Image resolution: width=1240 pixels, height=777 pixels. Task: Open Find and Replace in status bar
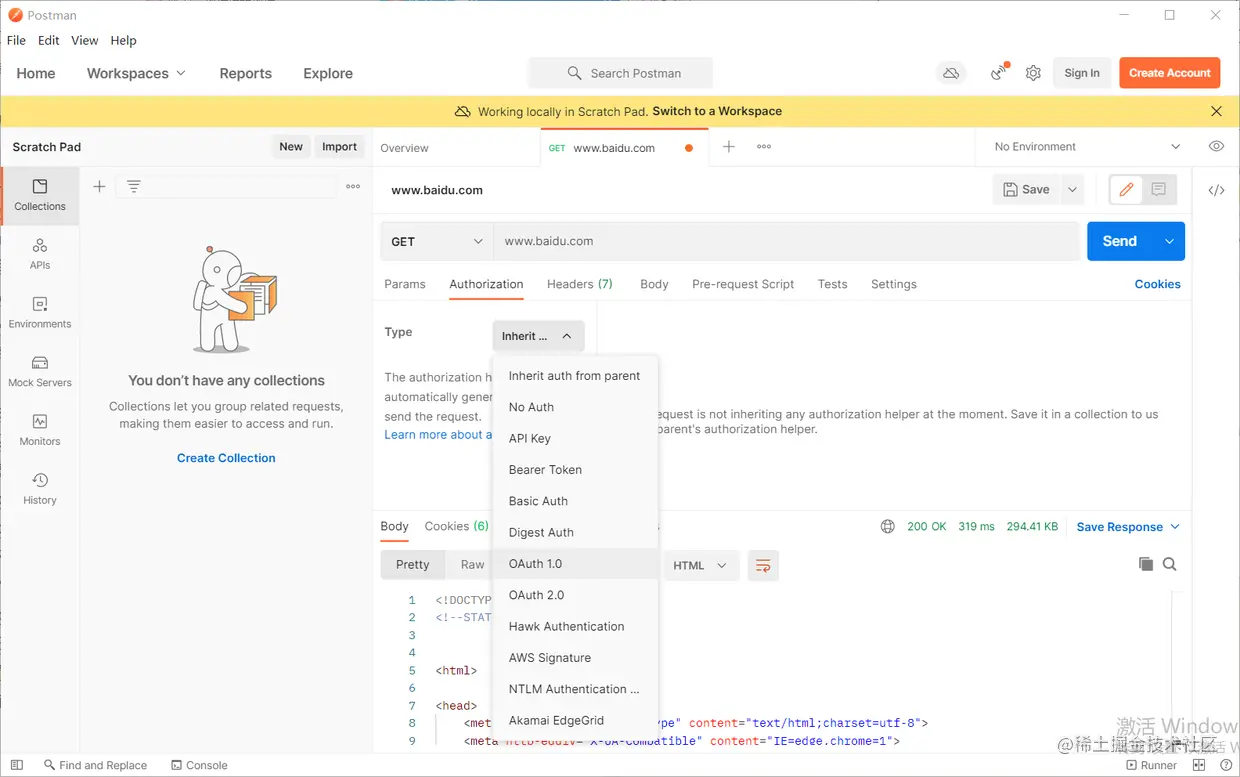(x=96, y=765)
